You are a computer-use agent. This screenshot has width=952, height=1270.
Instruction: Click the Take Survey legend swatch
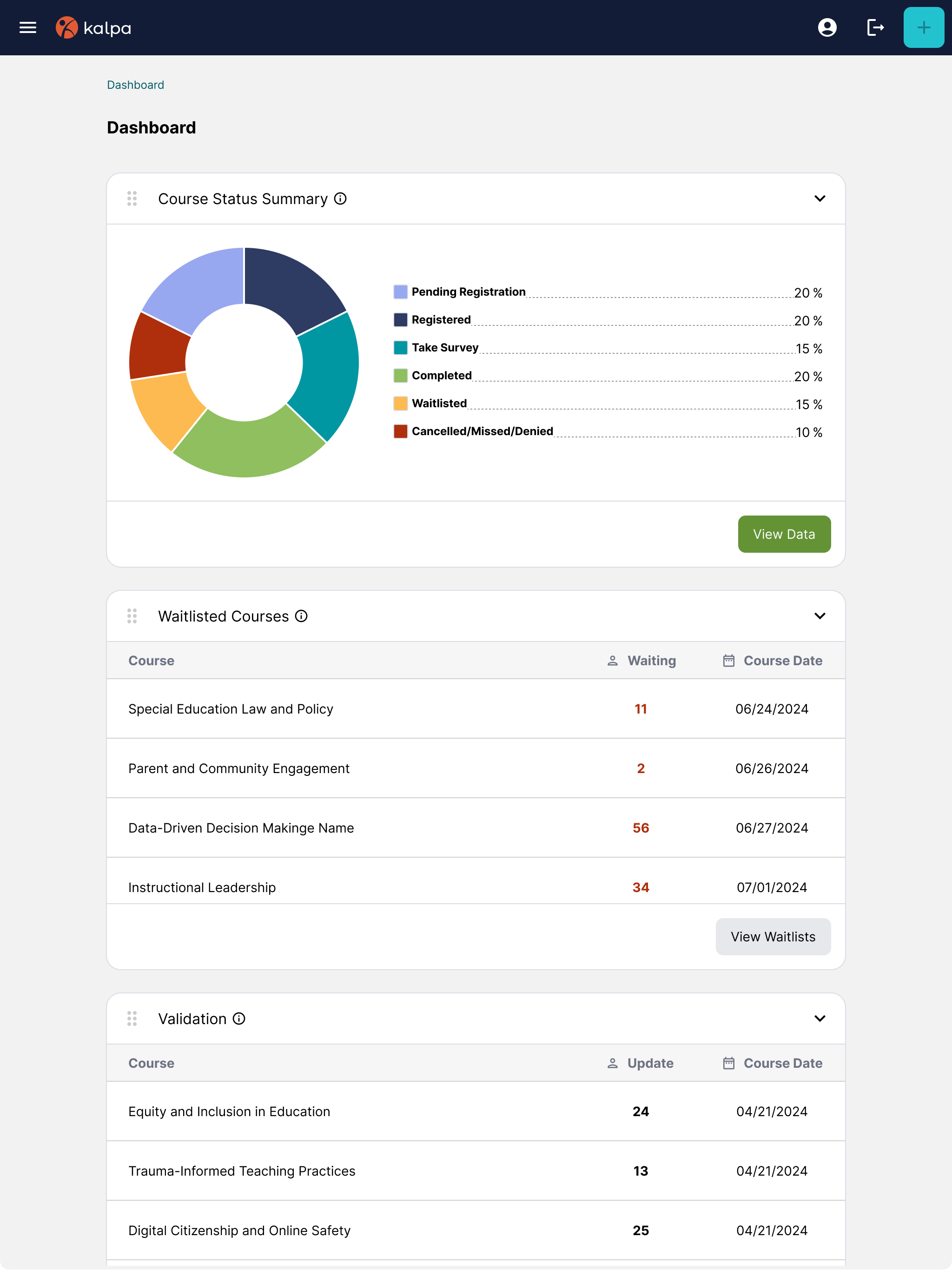click(x=400, y=347)
